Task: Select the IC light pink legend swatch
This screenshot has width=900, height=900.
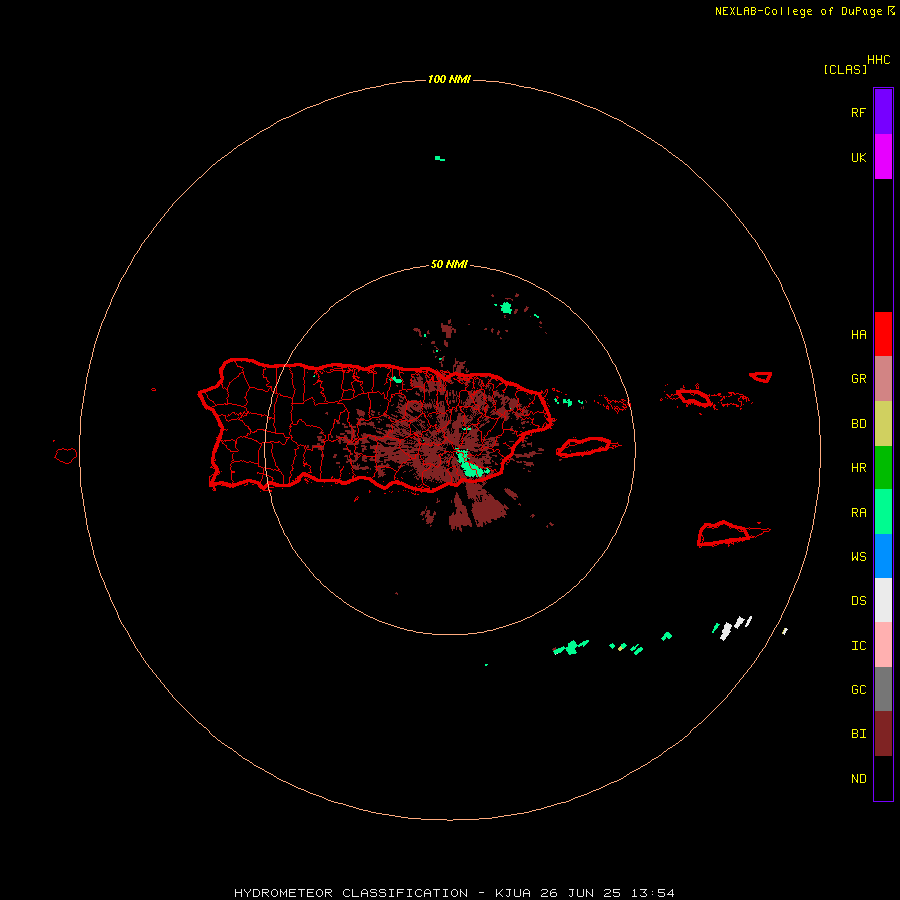Action: 883,645
